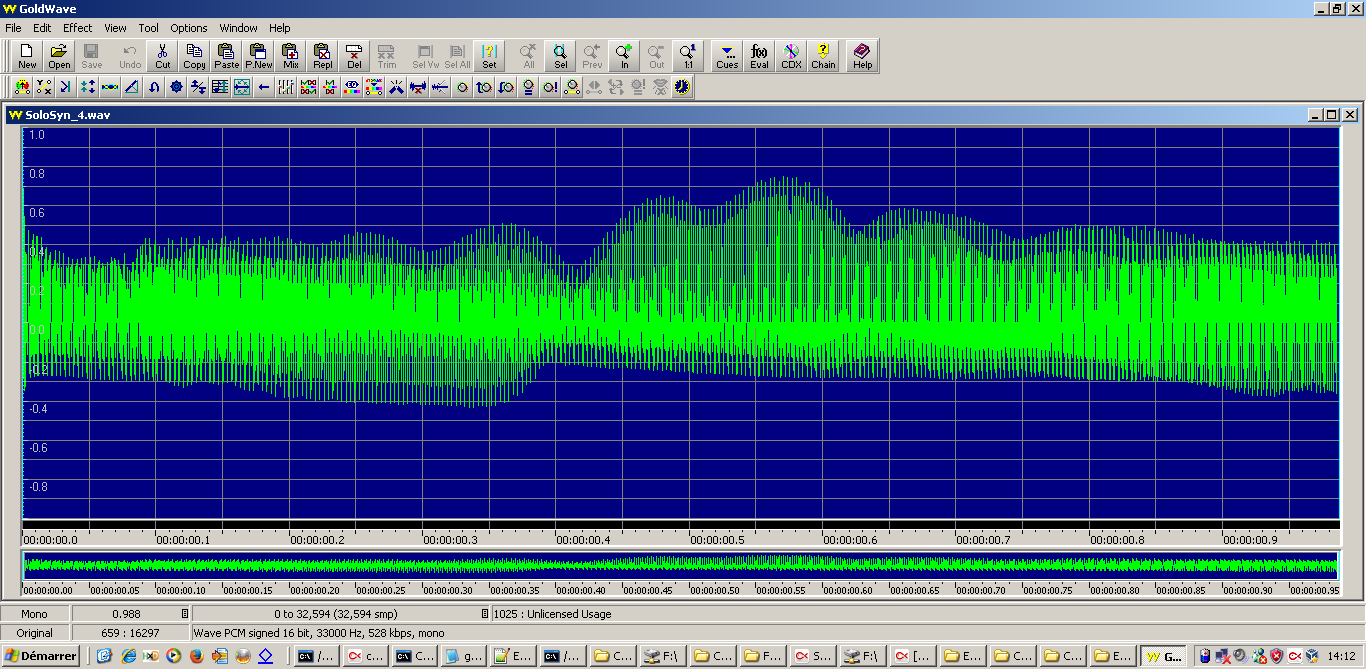Image resolution: width=1366 pixels, height=669 pixels.
Task: Click the Paste toolbar button
Action: [x=226, y=56]
